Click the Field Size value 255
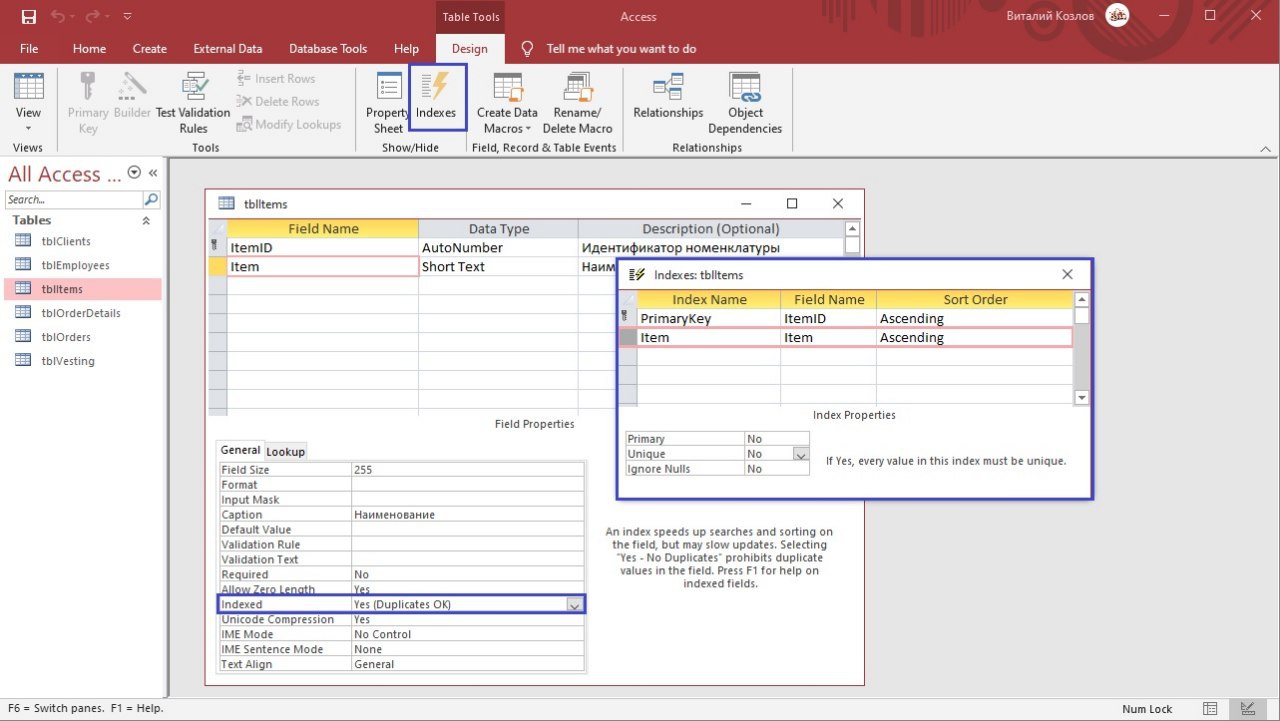The image size is (1280, 721). 467,469
